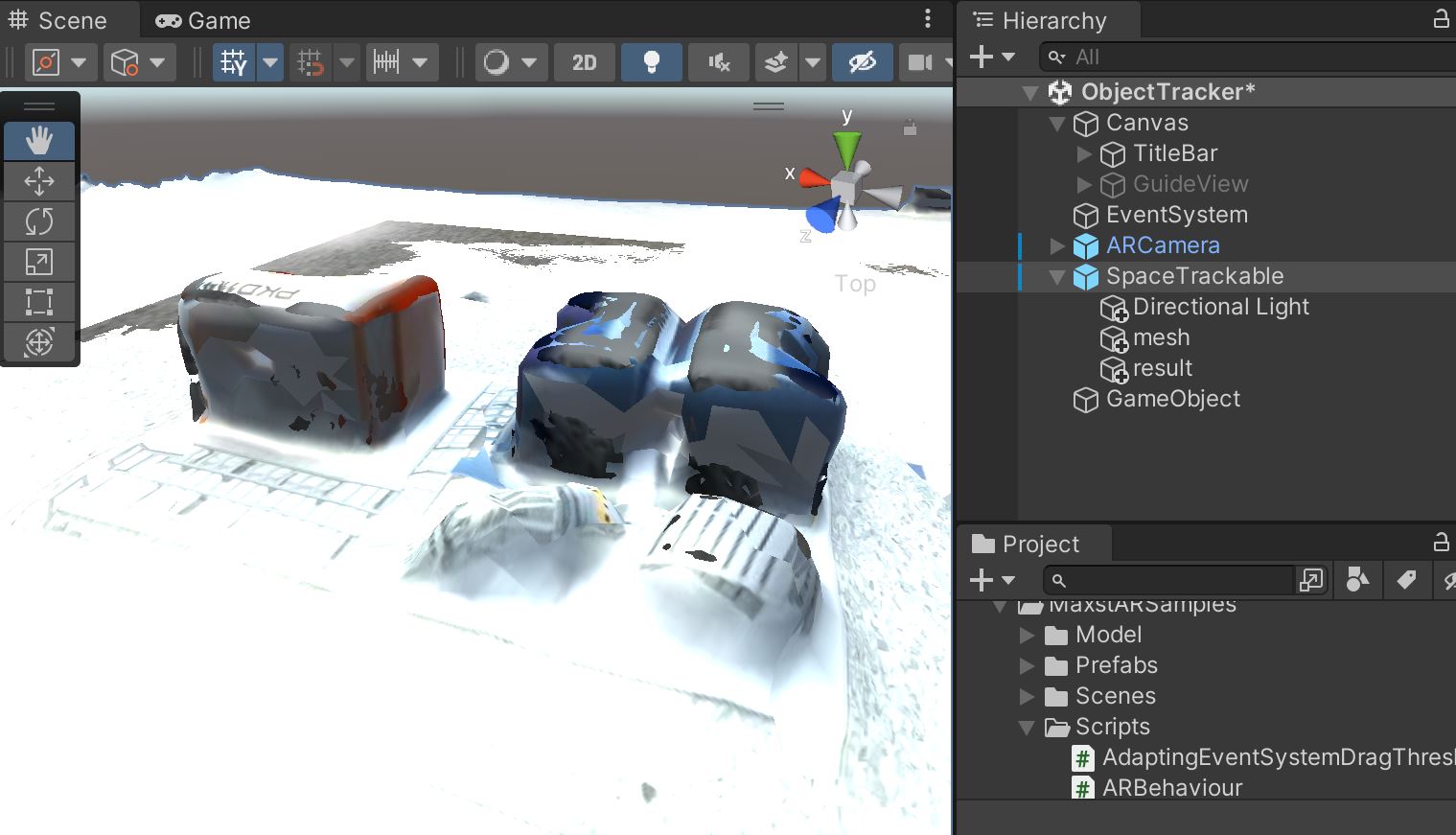Switch to the Game tab
This screenshot has width=1456, height=835.
click(x=203, y=20)
